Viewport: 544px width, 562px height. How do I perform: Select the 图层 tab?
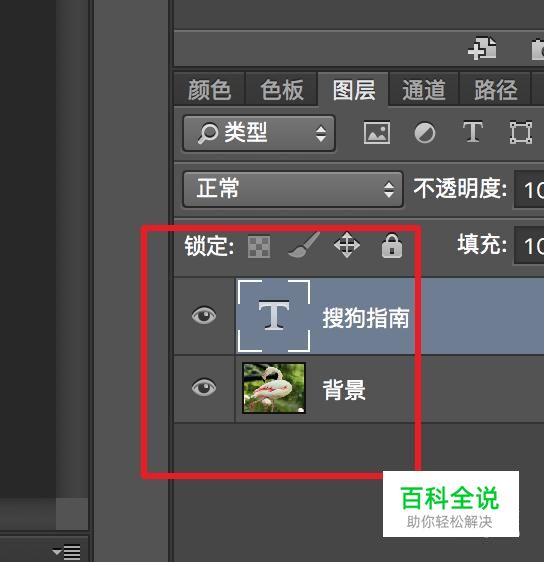[353, 90]
